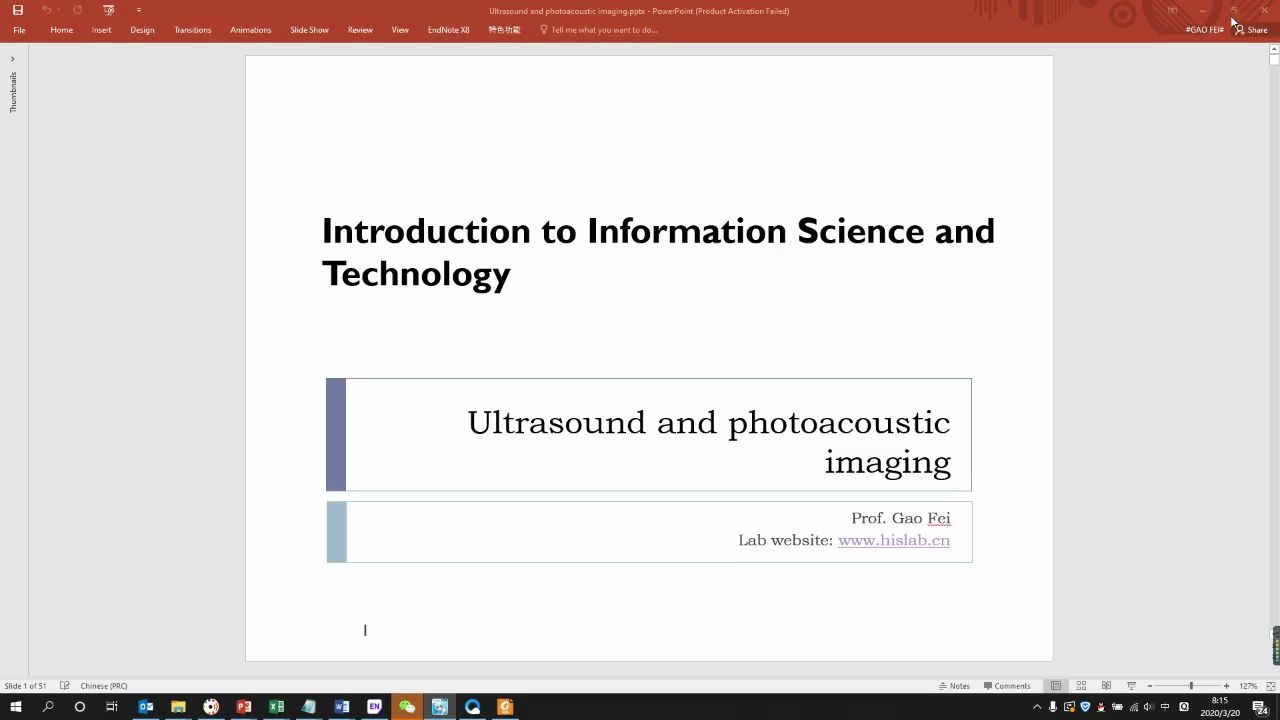
Task: Go to the Design tab
Action: tap(142, 30)
